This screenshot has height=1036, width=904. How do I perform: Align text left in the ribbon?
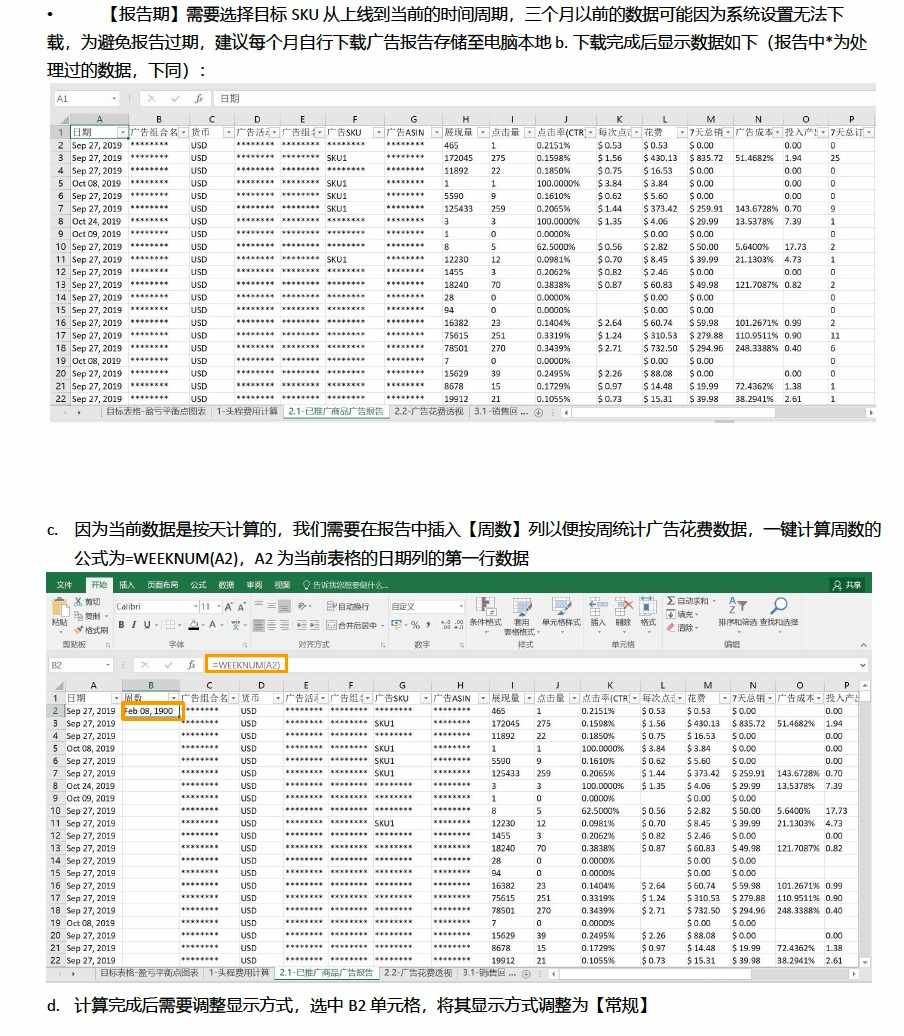[259, 624]
